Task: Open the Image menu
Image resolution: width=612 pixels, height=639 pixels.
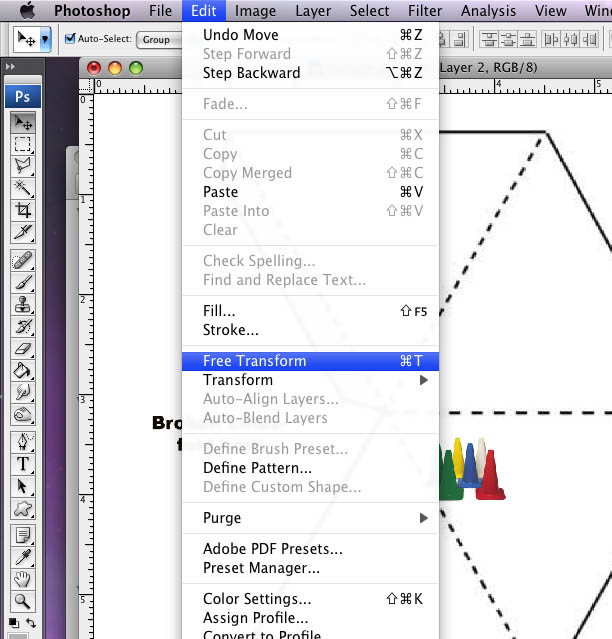Action: (255, 11)
